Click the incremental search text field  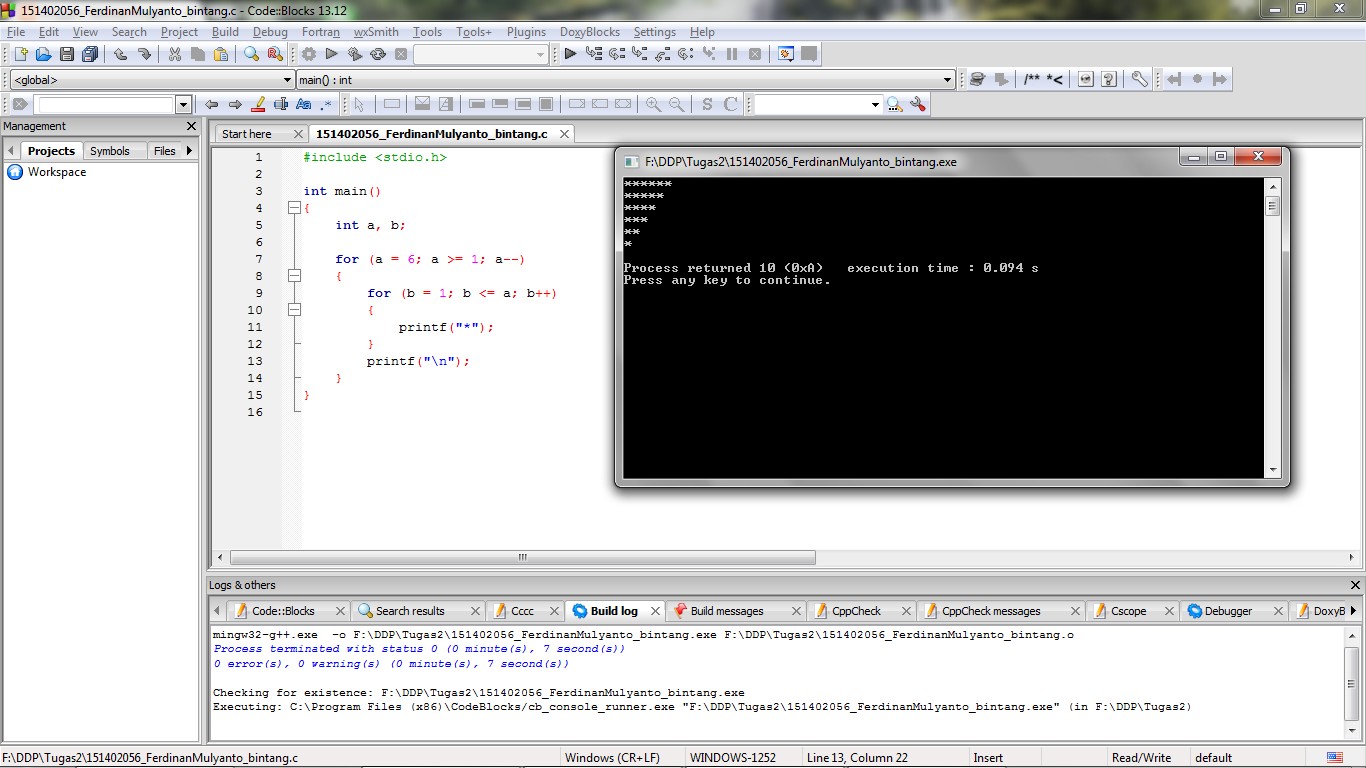click(x=106, y=104)
